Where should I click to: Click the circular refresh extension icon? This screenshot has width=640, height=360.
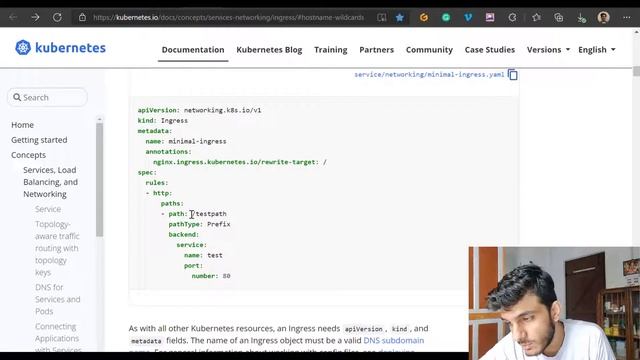(x=512, y=17)
